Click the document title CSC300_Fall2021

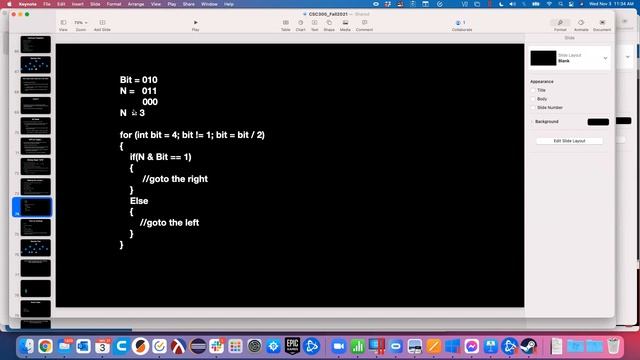328,14
